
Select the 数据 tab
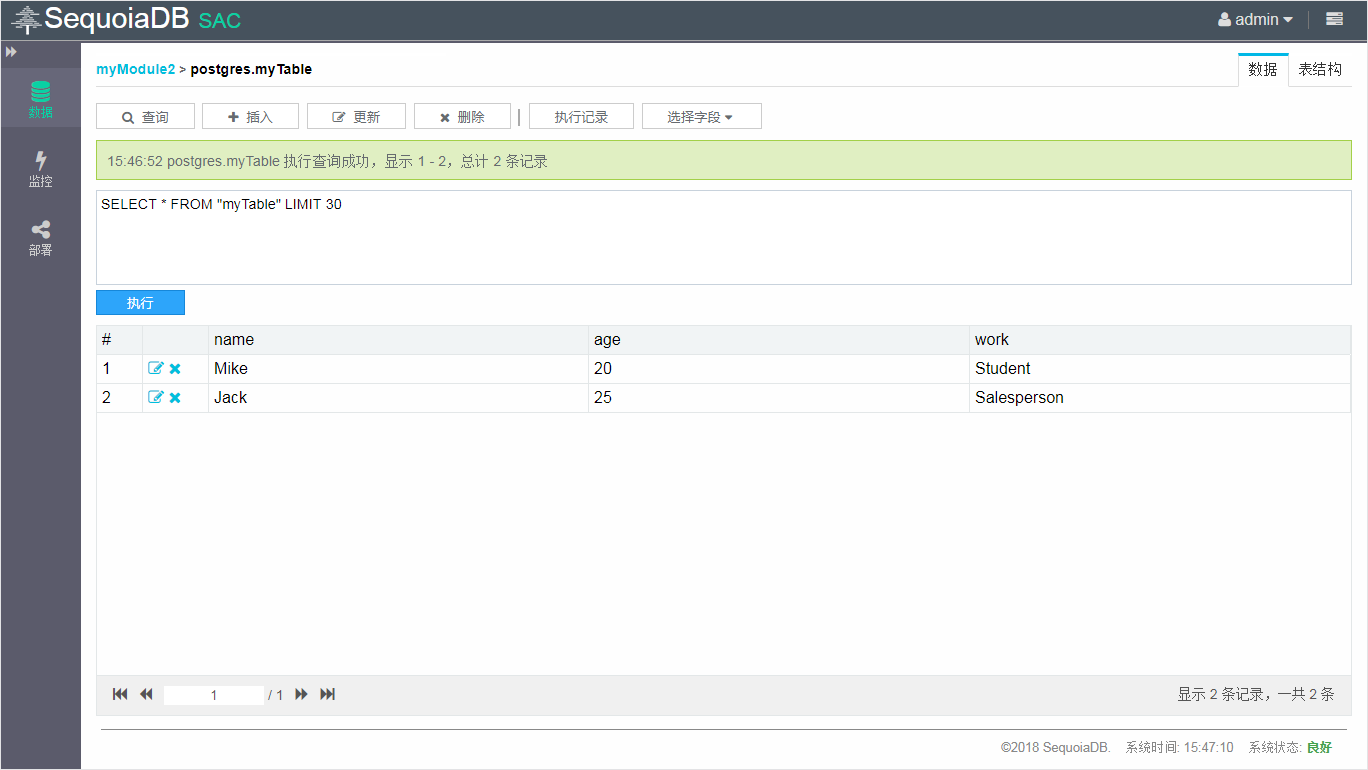click(1262, 70)
